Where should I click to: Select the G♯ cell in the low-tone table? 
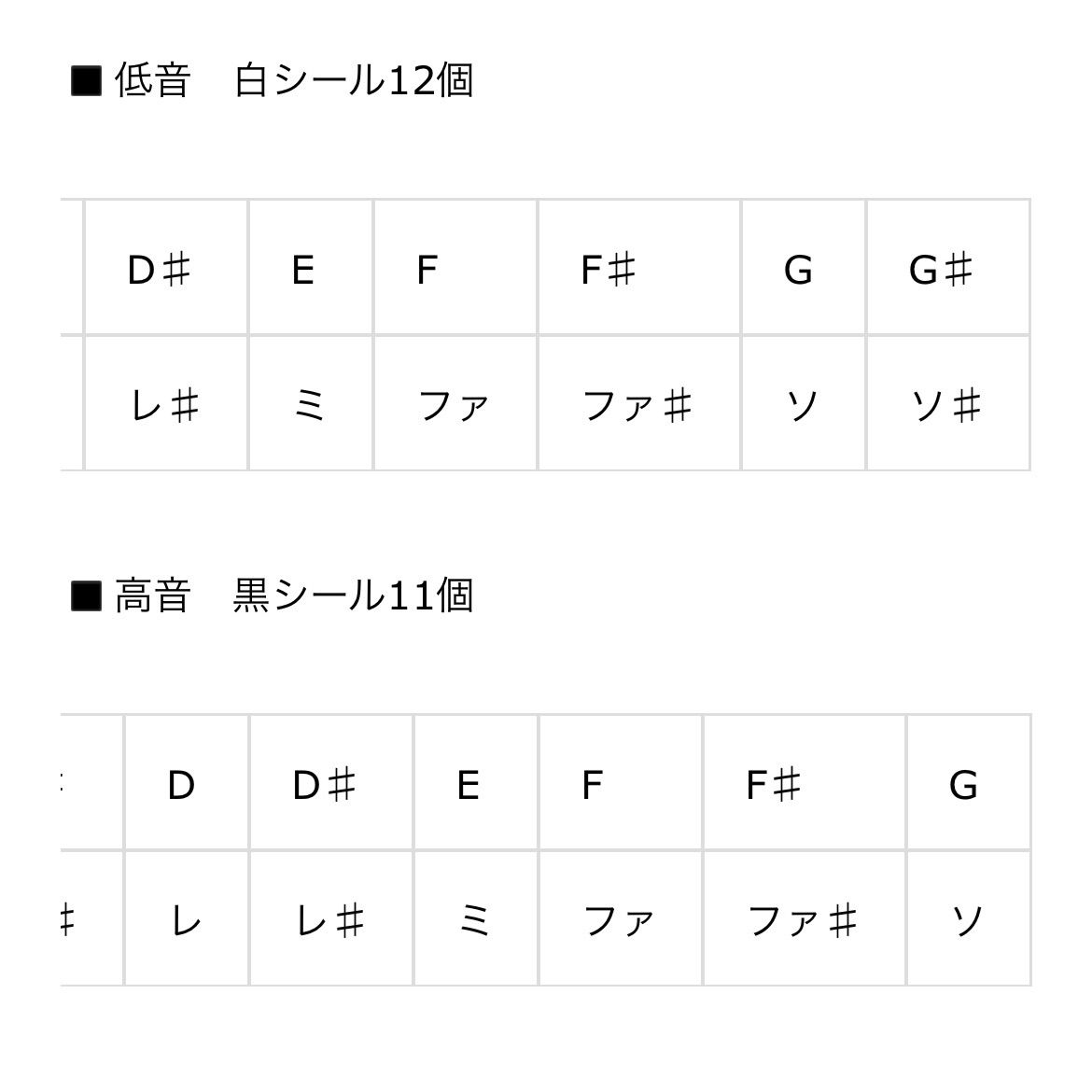[x=947, y=269]
